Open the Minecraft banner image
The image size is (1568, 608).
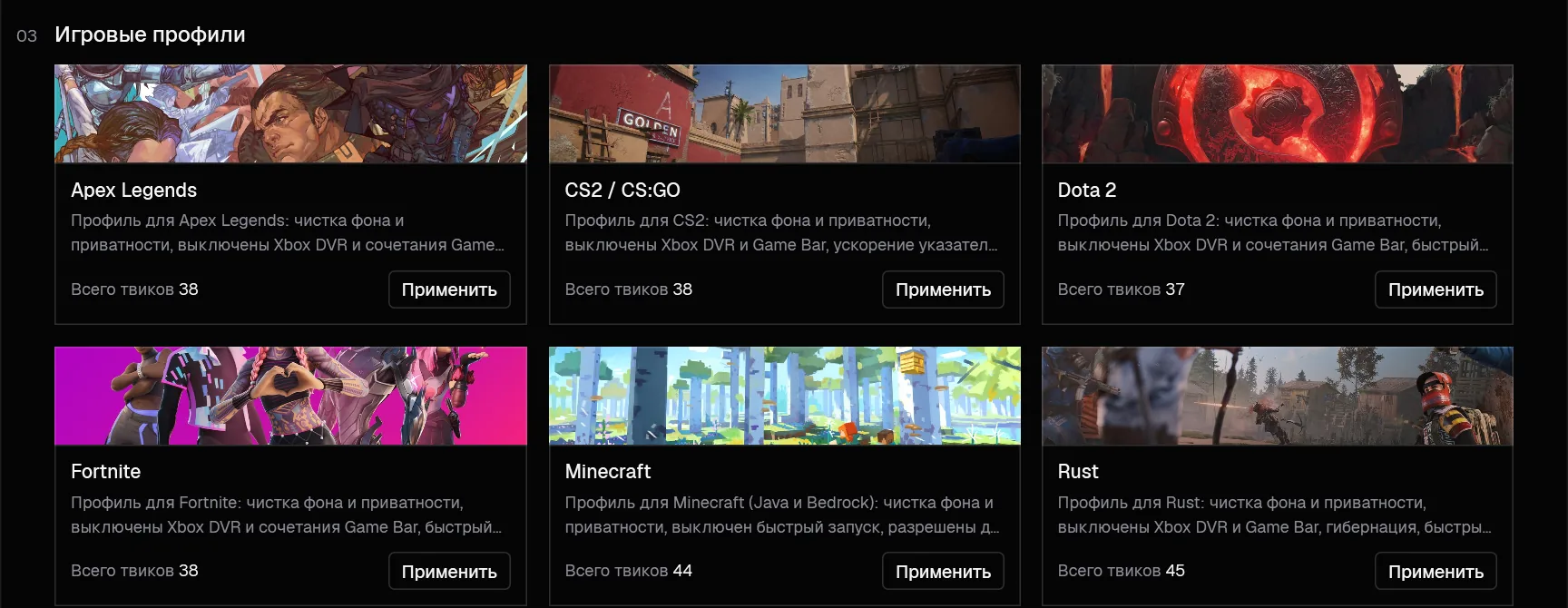pyautogui.click(x=785, y=396)
